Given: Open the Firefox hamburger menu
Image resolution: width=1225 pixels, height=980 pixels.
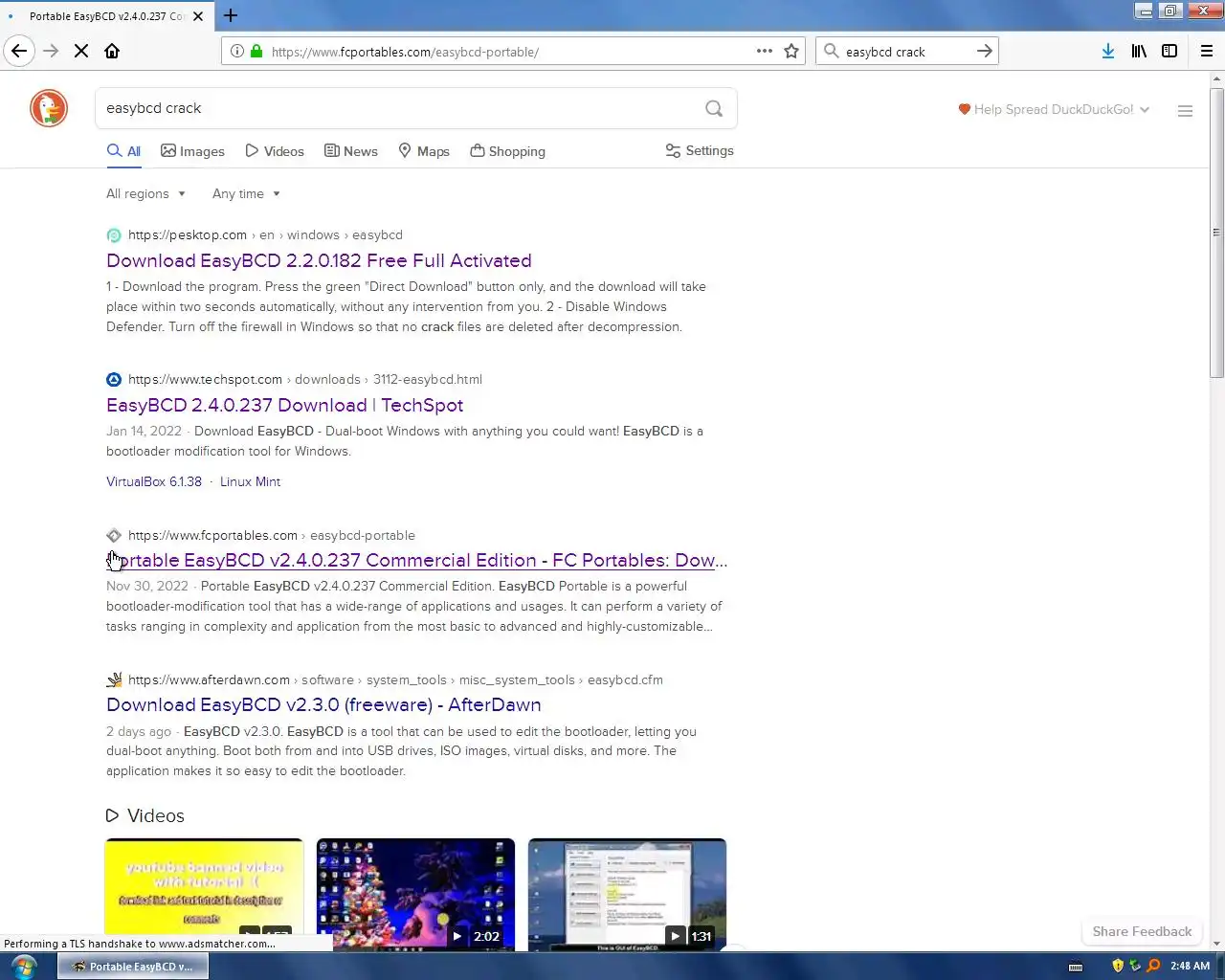Looking at the screenshot, I should tap(1207, 51).
